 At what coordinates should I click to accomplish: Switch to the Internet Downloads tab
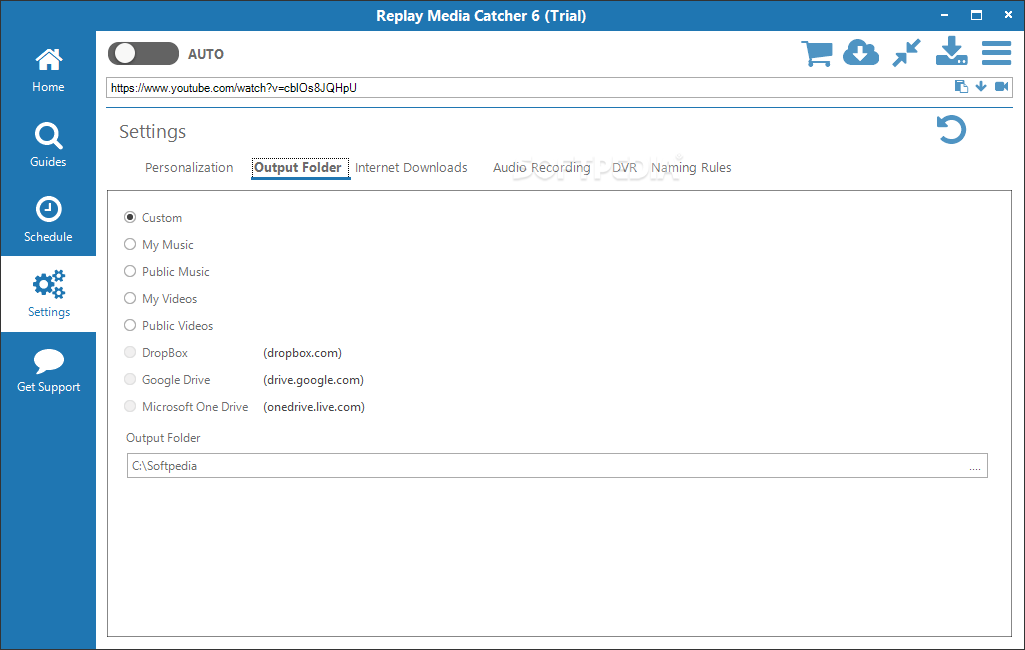(411, 167)
